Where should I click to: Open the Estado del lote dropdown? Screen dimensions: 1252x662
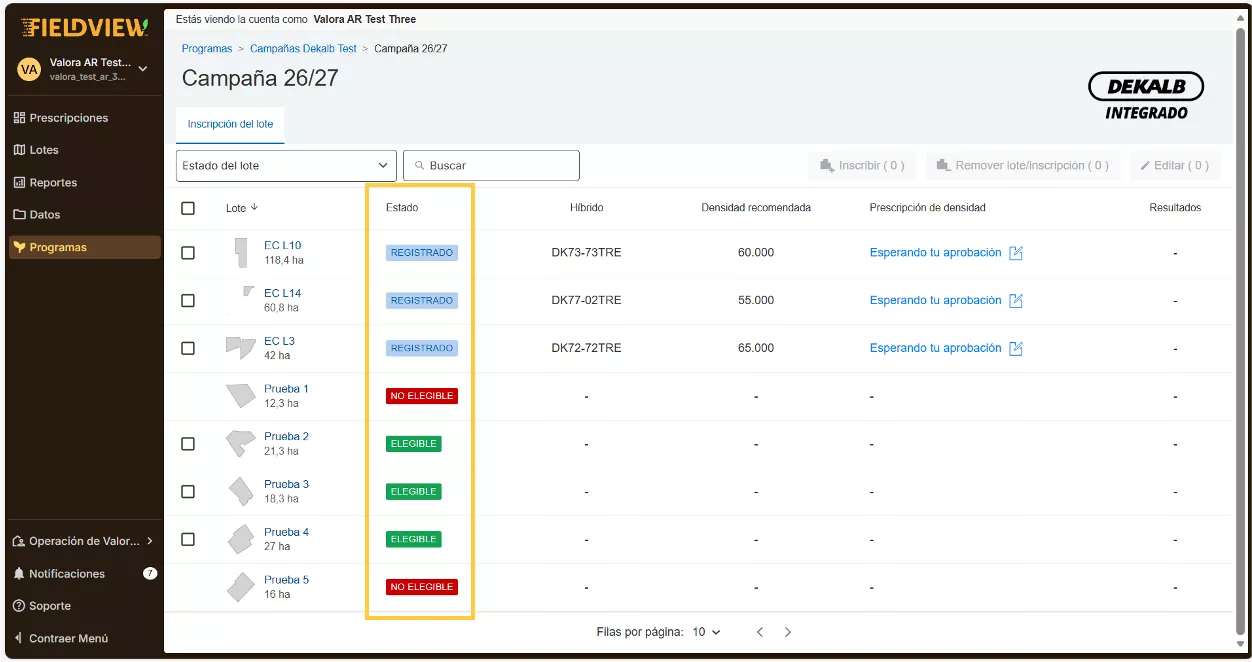tap(286, 166)
